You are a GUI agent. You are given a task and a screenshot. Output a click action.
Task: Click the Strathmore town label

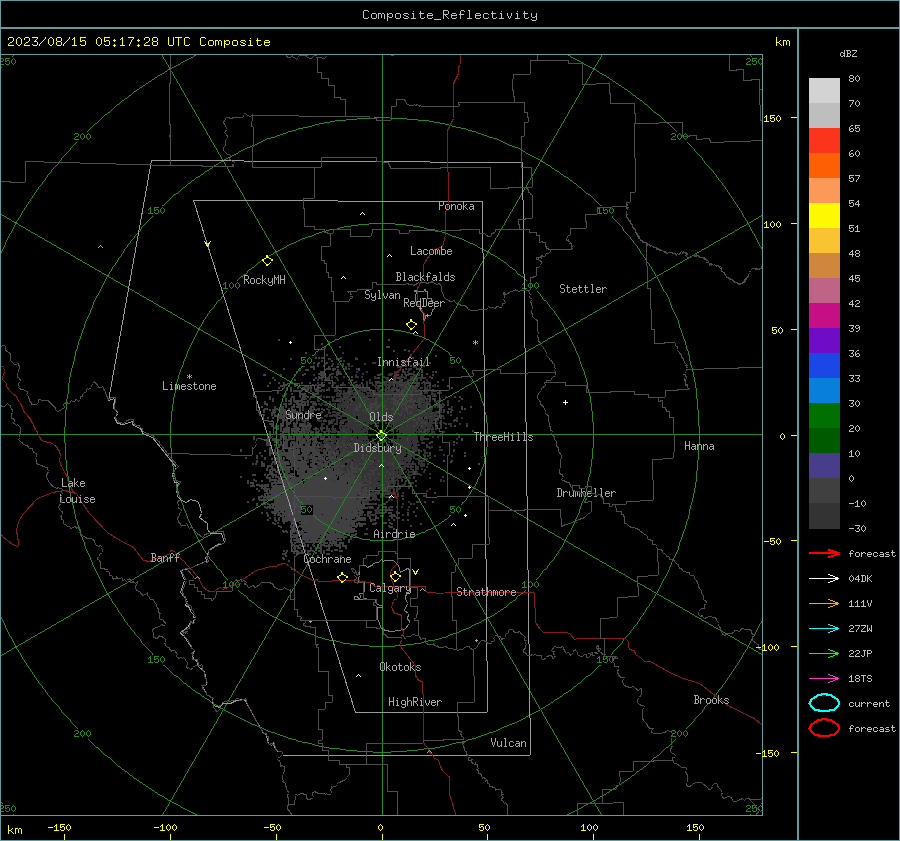[486, 592]
